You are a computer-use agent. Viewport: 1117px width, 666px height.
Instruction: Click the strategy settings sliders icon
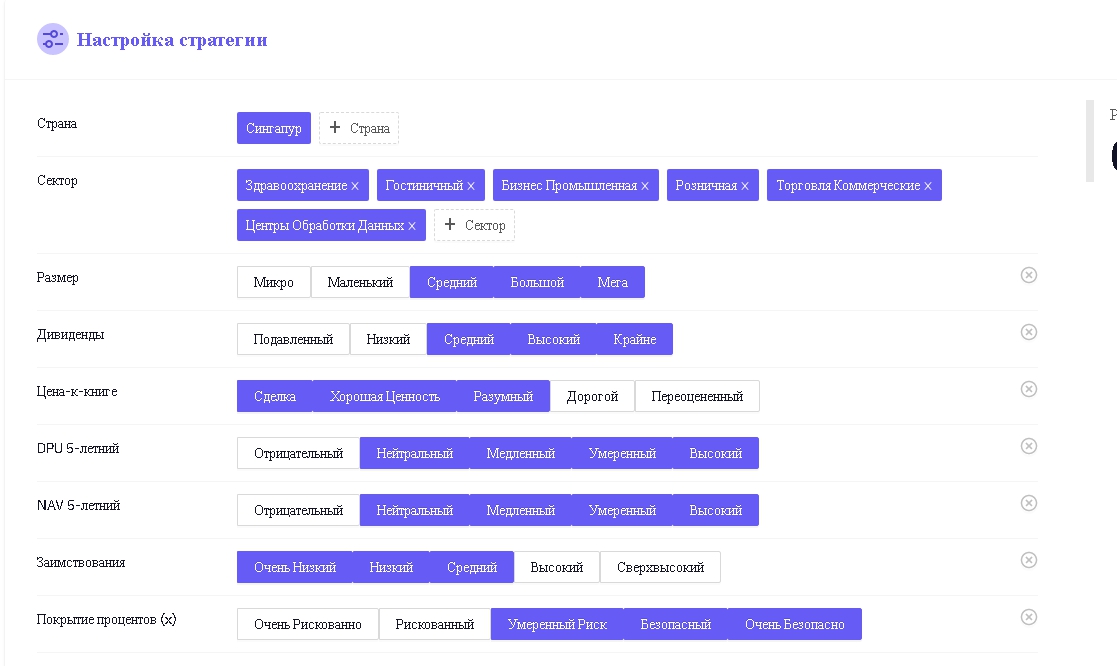pyautogui.click(x=52, y=40)
